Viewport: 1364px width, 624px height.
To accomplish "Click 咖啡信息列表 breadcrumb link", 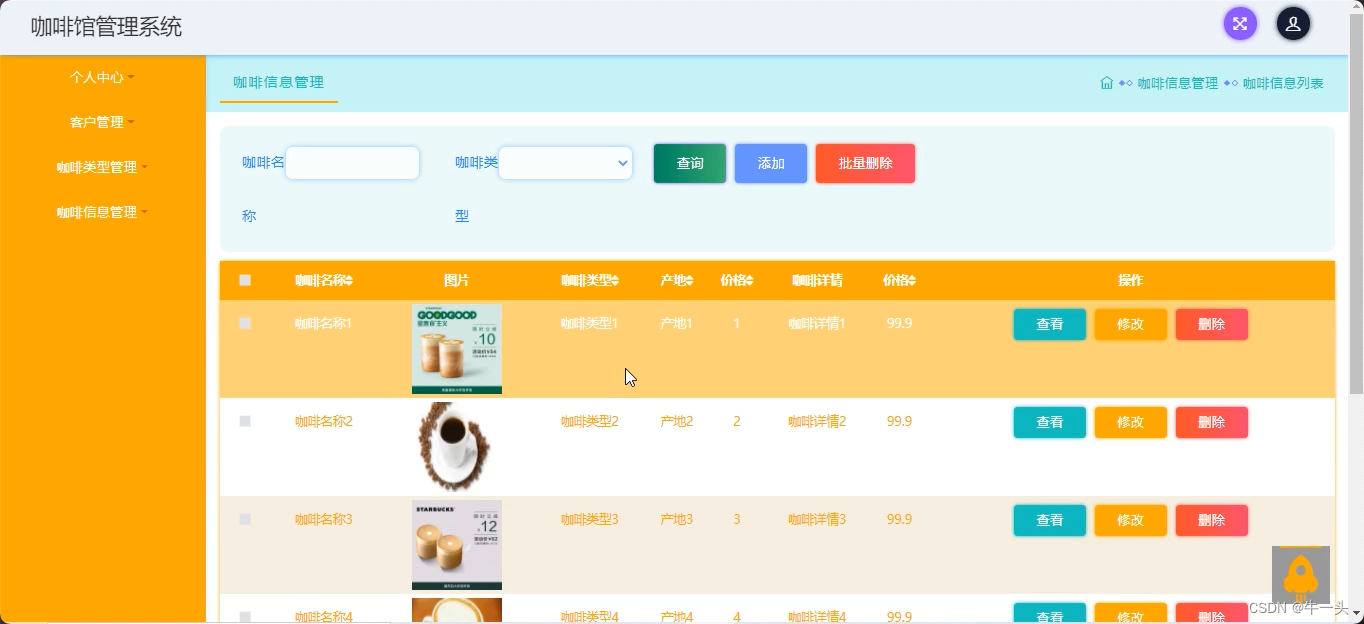I will pyautogui.click(x=1283, y=83).
